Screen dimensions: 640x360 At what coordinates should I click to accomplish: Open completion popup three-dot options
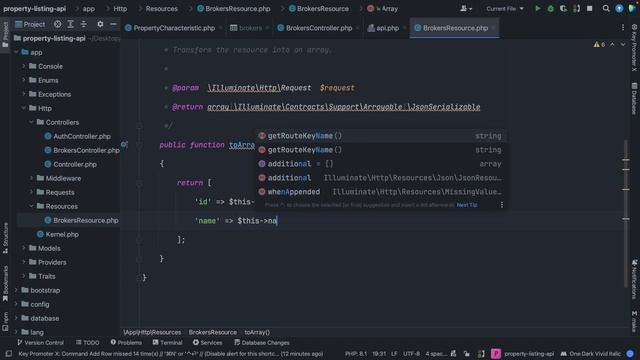pos(502,205)
